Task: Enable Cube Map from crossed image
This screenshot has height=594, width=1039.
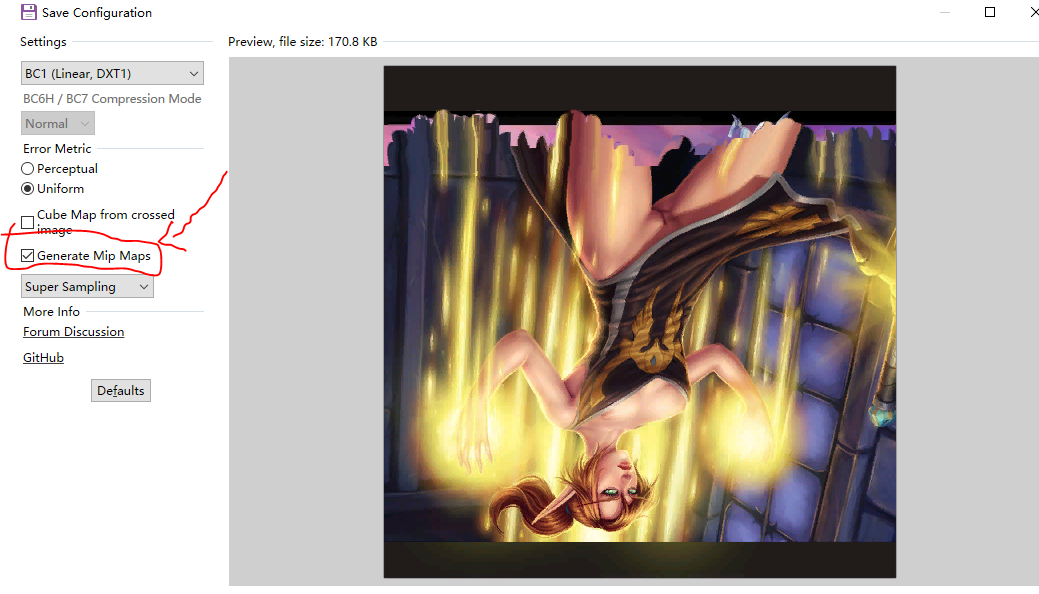Action: coord(28,222)
